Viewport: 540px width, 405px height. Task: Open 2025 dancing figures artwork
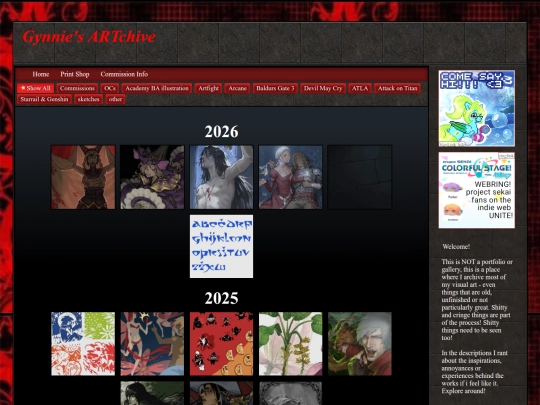click(x=152, y=344)
